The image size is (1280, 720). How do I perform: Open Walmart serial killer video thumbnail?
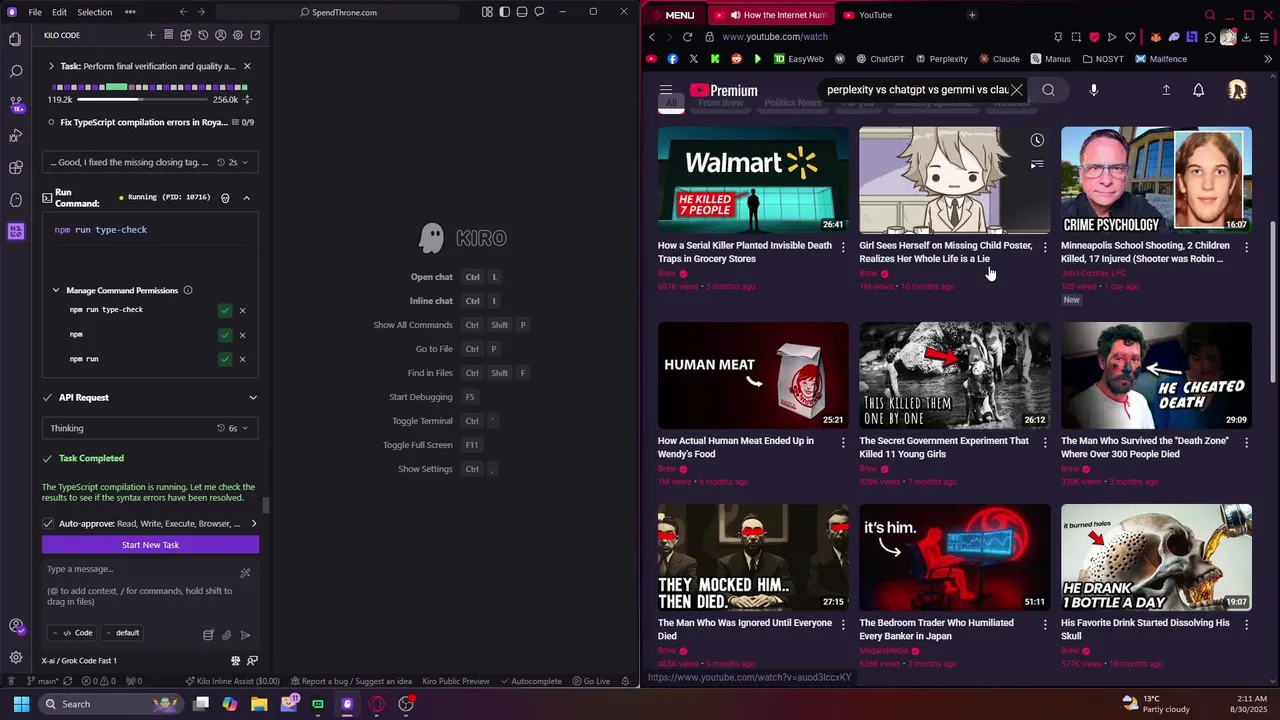click(x=753, y=180)
